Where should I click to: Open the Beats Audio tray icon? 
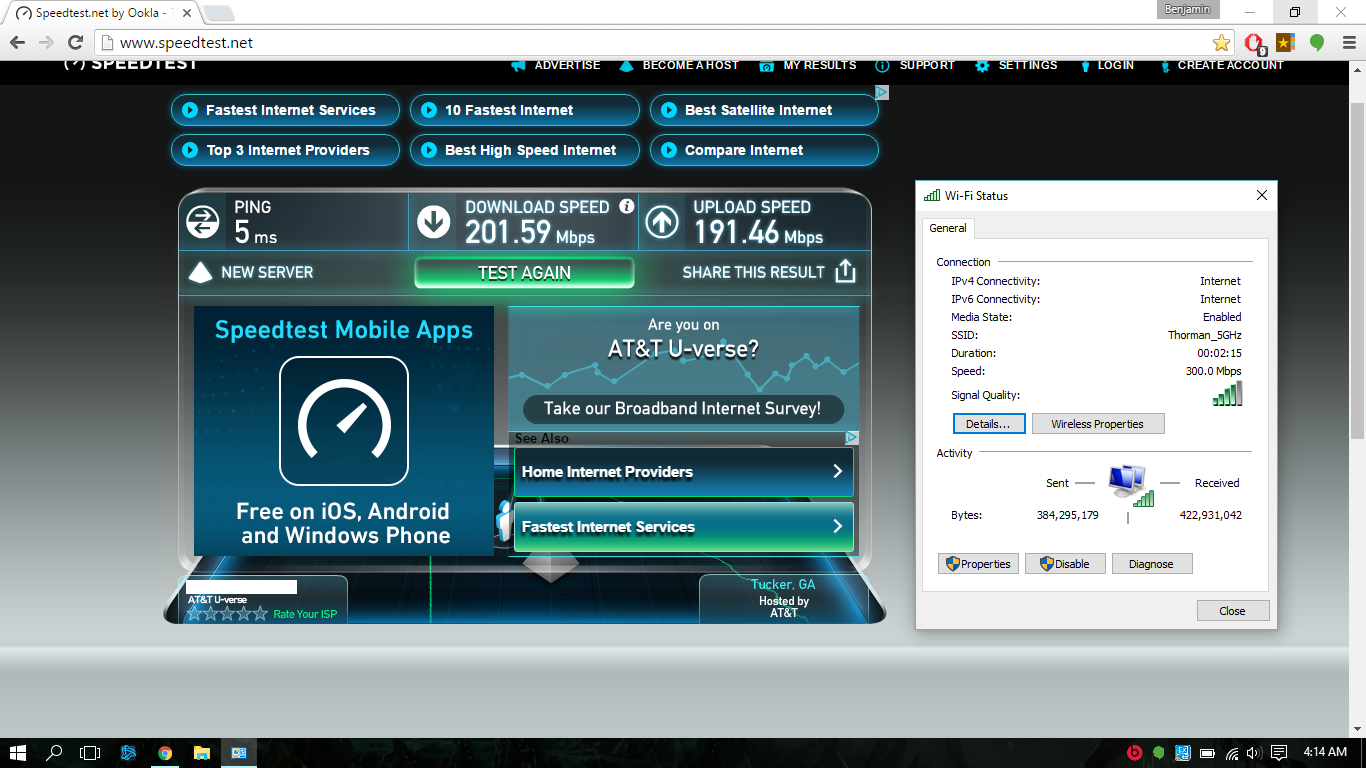point(1135,753)
